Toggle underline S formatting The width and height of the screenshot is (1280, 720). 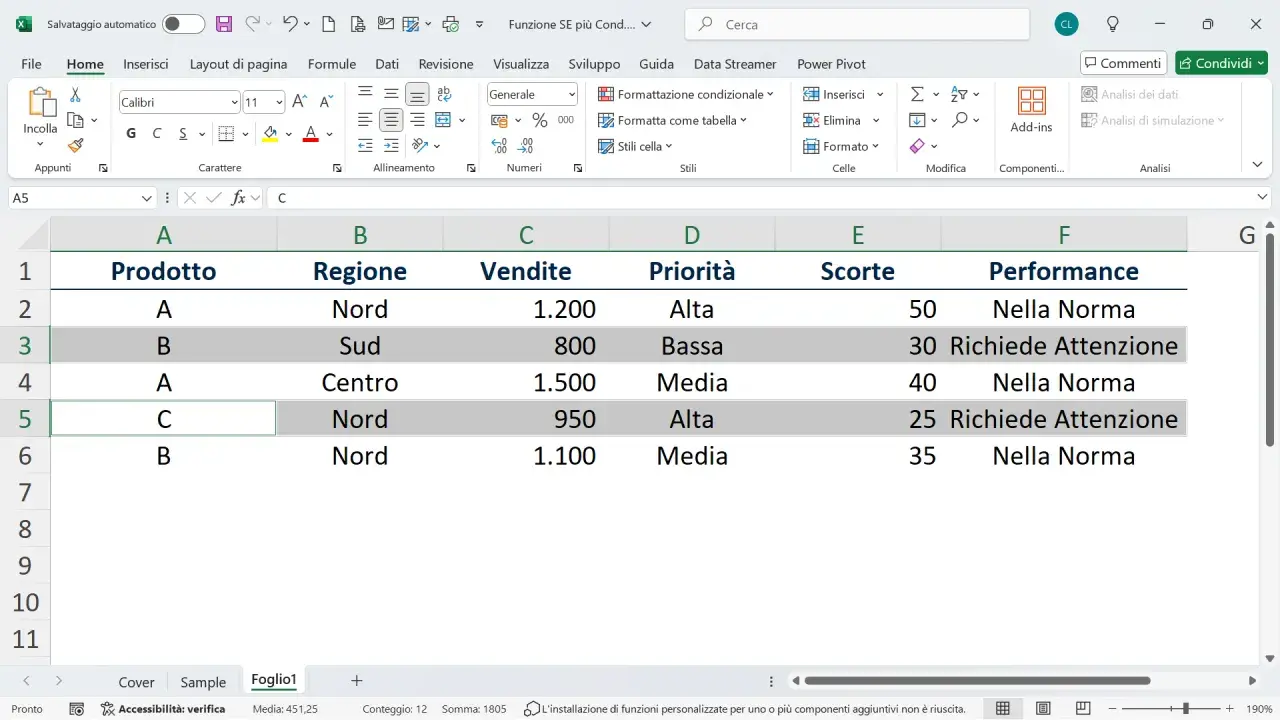(183, 133)
